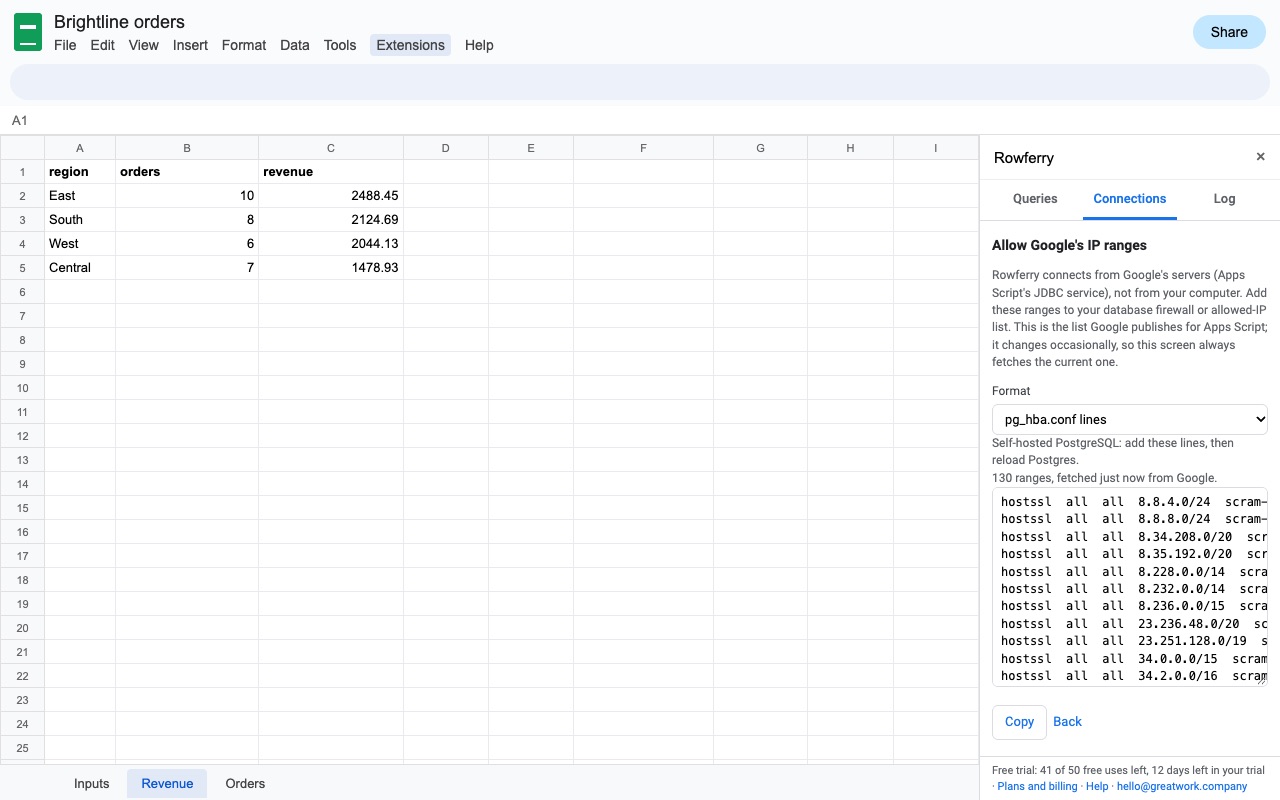Screen dimensions: 1280x800
Task: Click the Share button
Action: click(x=1229, y=32)
